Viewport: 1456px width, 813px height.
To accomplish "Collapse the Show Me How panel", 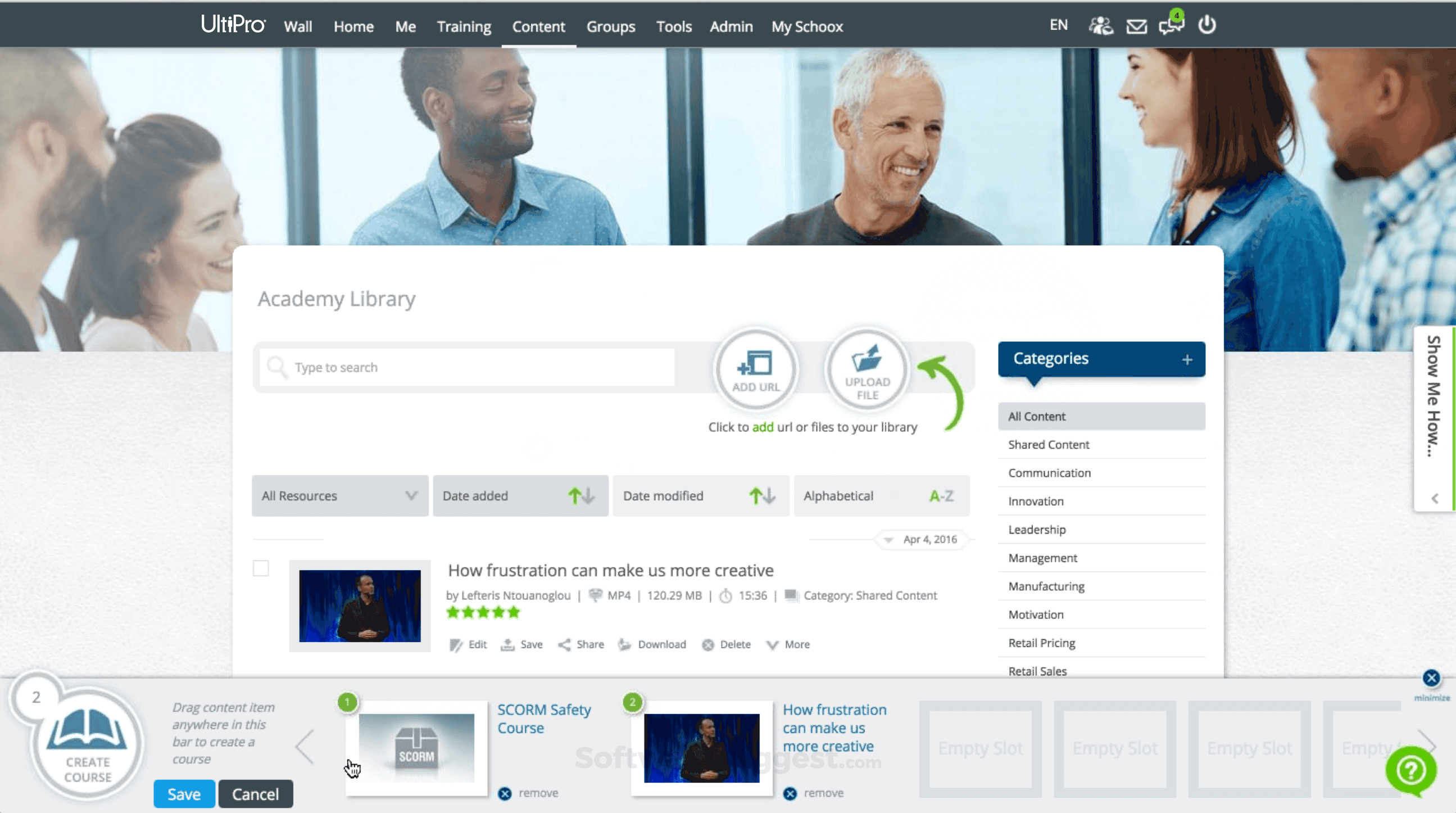I will click(x=1435, y=498).
